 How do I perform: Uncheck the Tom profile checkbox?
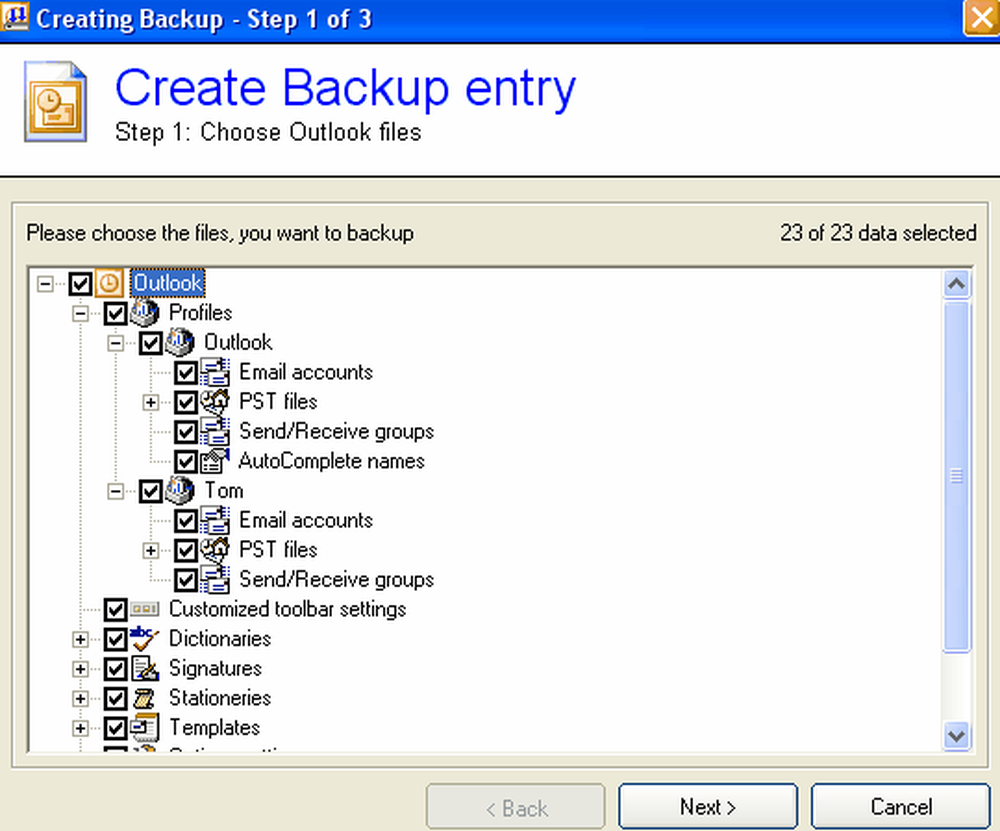[x=151, y=491]
